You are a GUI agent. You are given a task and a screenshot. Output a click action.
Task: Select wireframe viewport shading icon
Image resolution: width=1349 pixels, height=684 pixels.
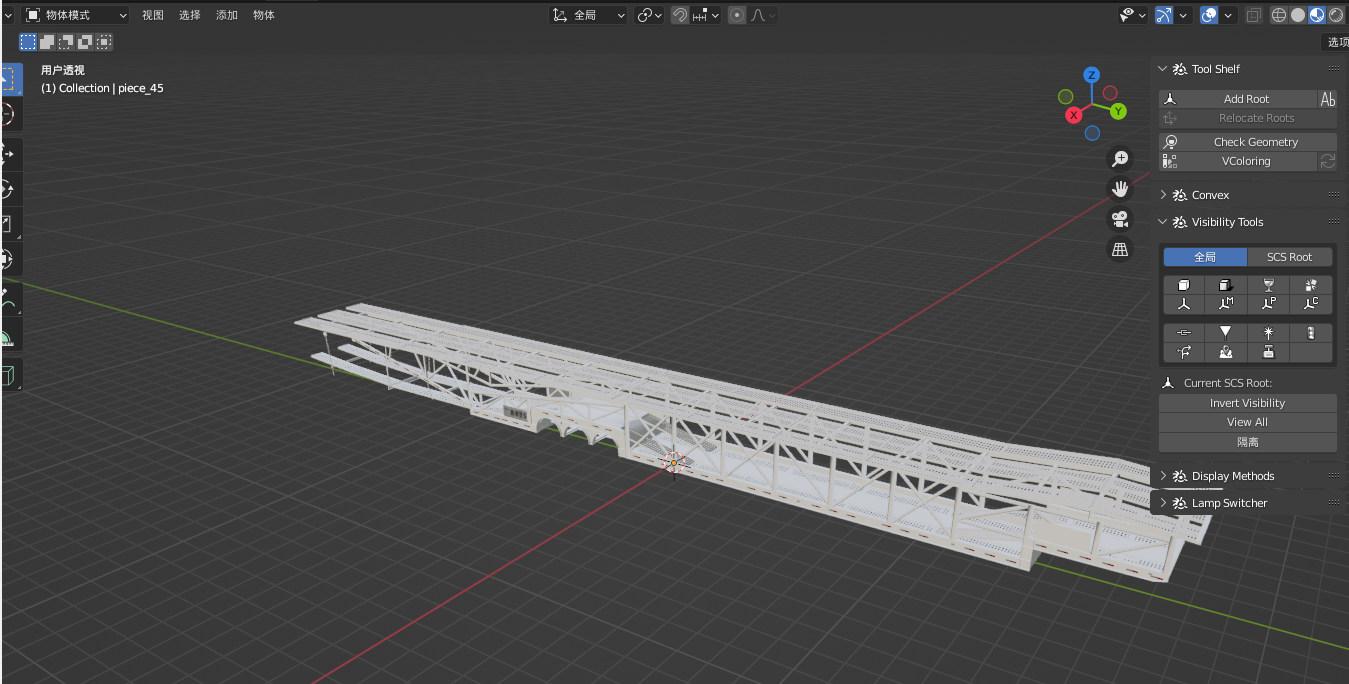click(x=1279, y=15)
